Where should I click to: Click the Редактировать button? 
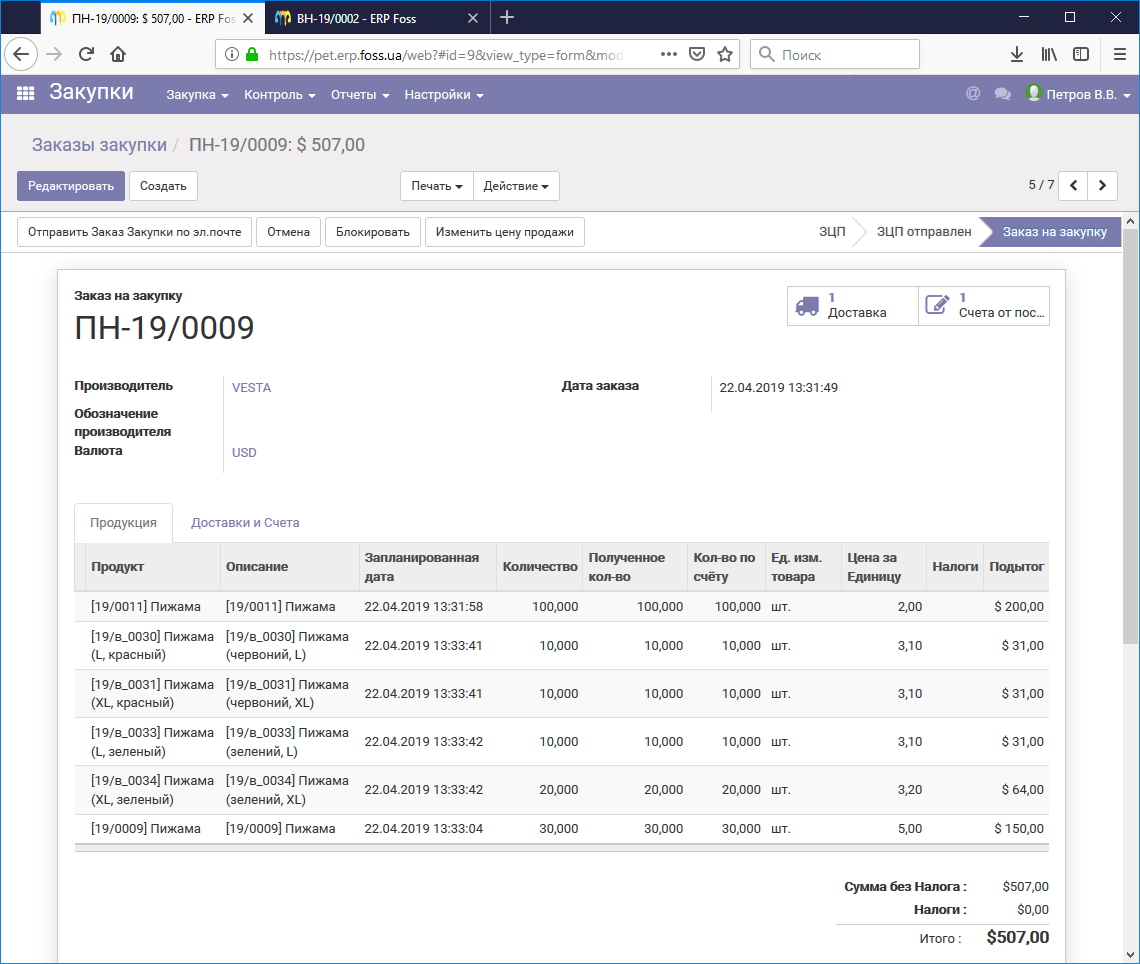point(71,186)
